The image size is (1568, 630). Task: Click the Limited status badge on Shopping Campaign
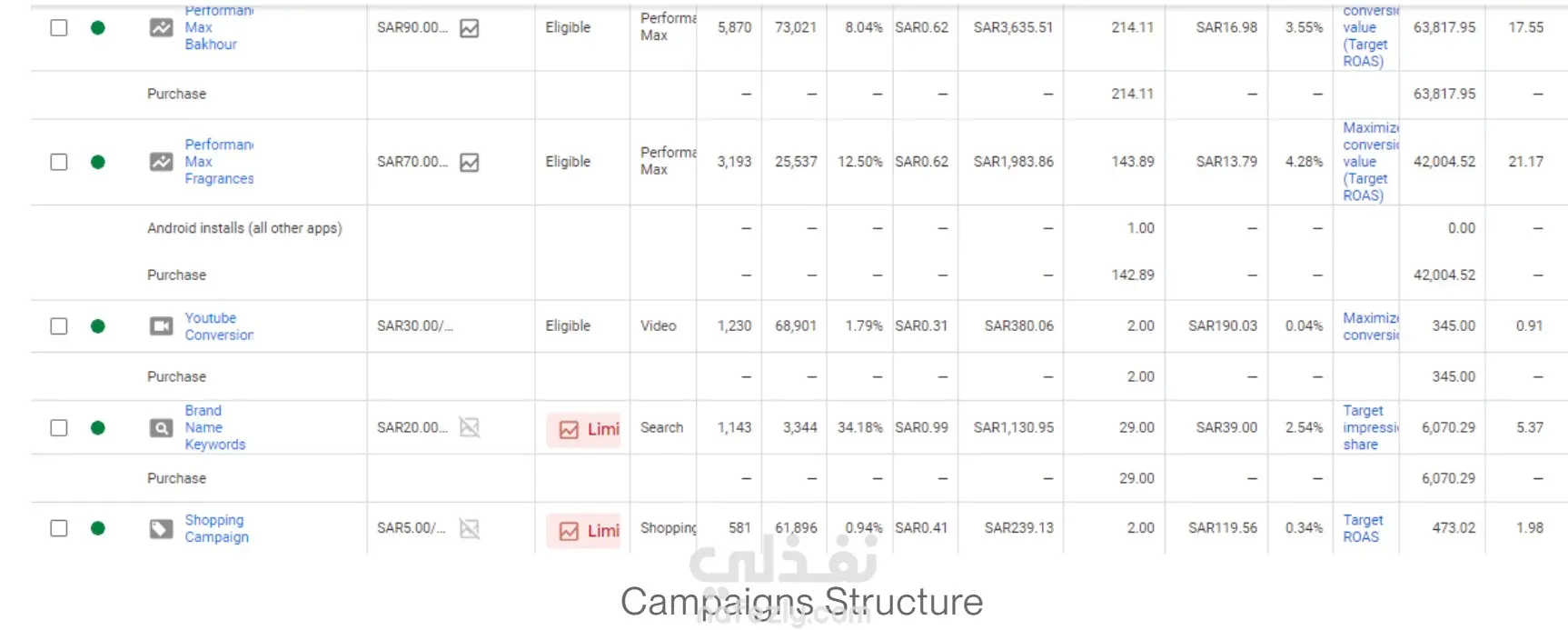click(x=589, y=531)
